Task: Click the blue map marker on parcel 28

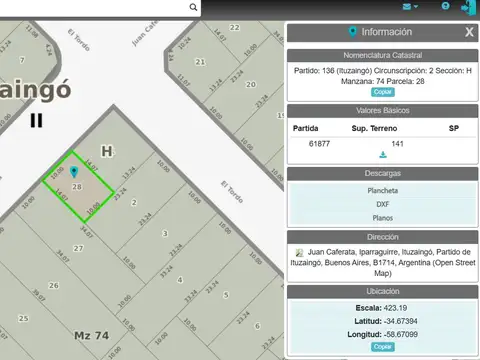Action: pyautogui.click(x=74, y=172)
